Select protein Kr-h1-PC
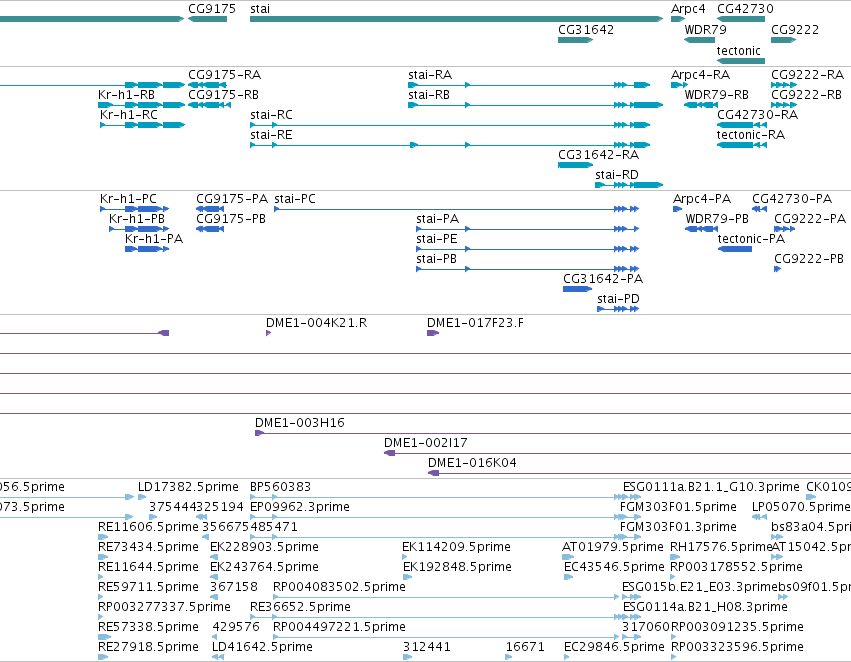This screenshot has width=851, height=662. 135,209
